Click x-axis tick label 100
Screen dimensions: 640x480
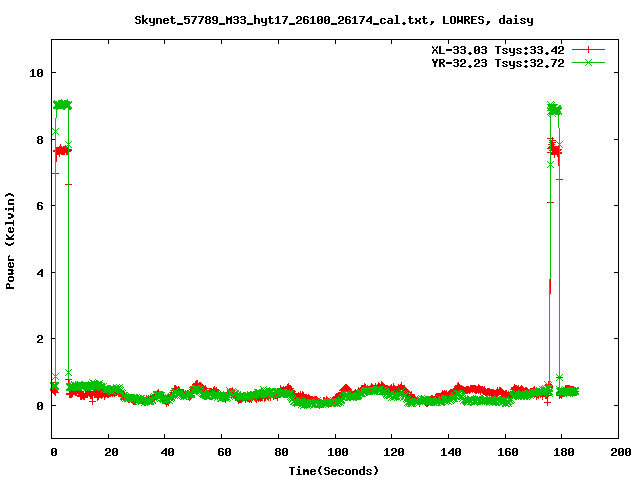[338, 452]
